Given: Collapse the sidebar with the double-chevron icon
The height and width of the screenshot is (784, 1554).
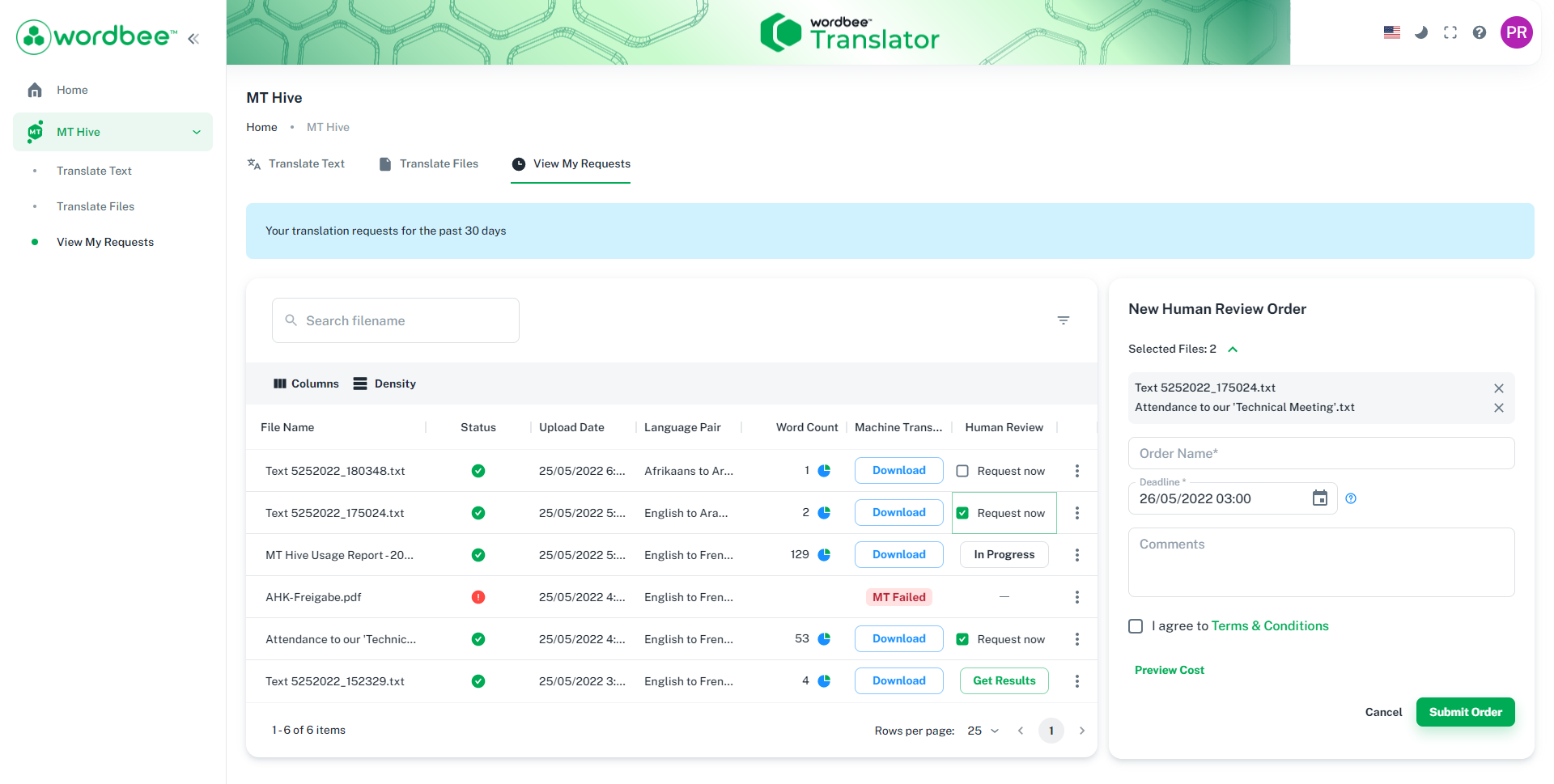Looking at the screenshot, I should (193, 37).
